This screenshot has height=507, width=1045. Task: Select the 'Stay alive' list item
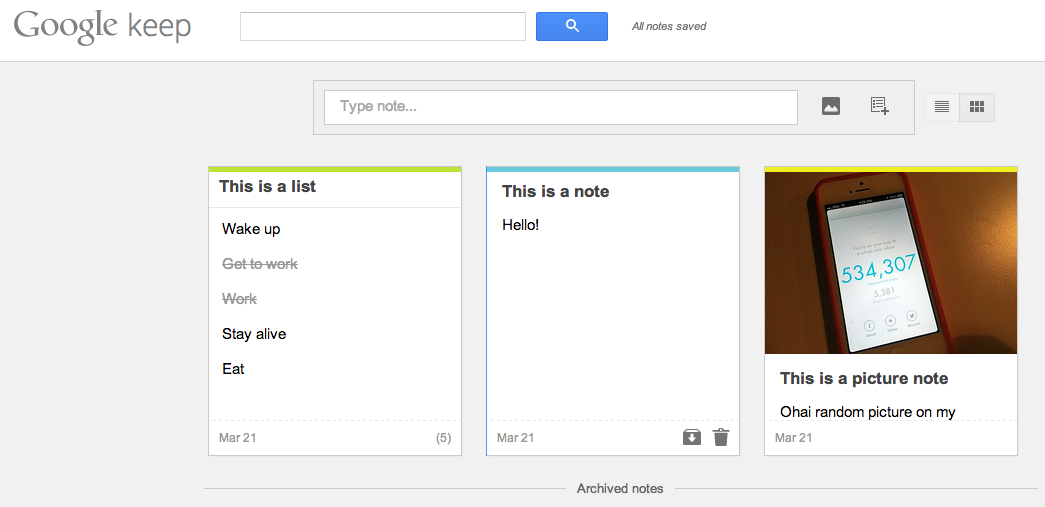(254, 334)
